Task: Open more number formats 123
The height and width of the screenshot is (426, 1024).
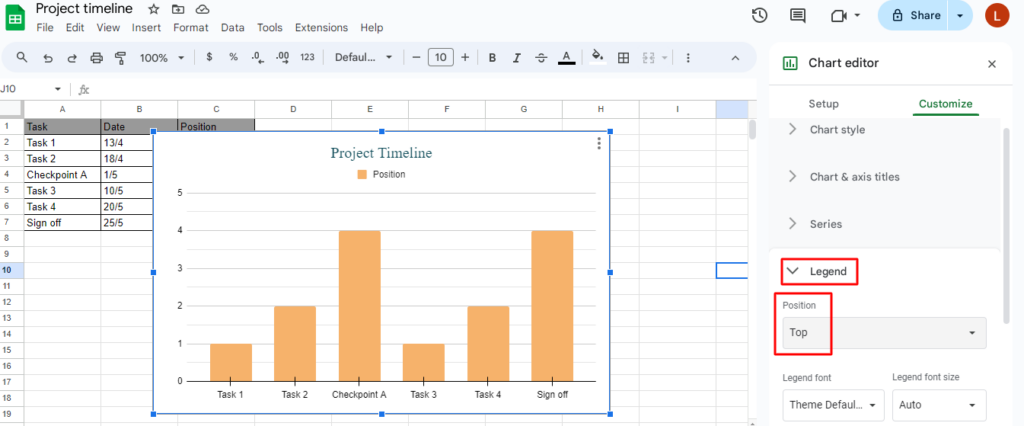Action: coord(308,57)
